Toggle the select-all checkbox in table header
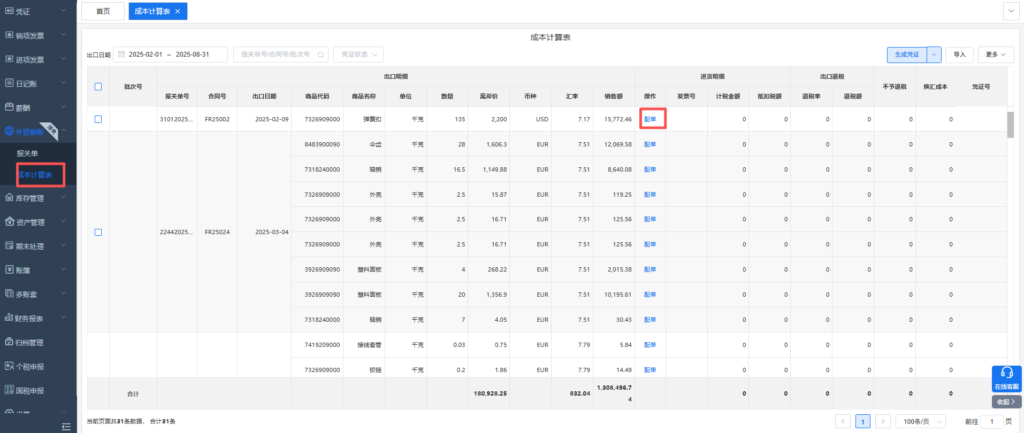Image resolution: width=1024 pixels, height=433 pixels. pos(97,86)
